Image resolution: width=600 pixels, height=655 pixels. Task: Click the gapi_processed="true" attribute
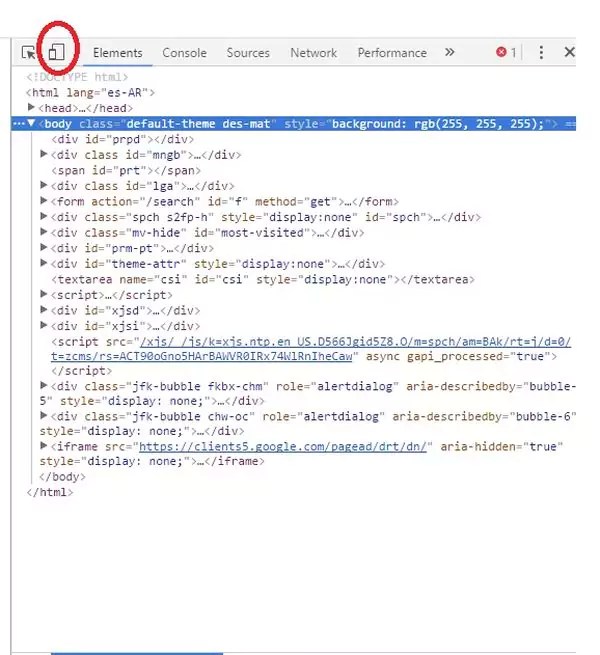click(x=478, y=356)
